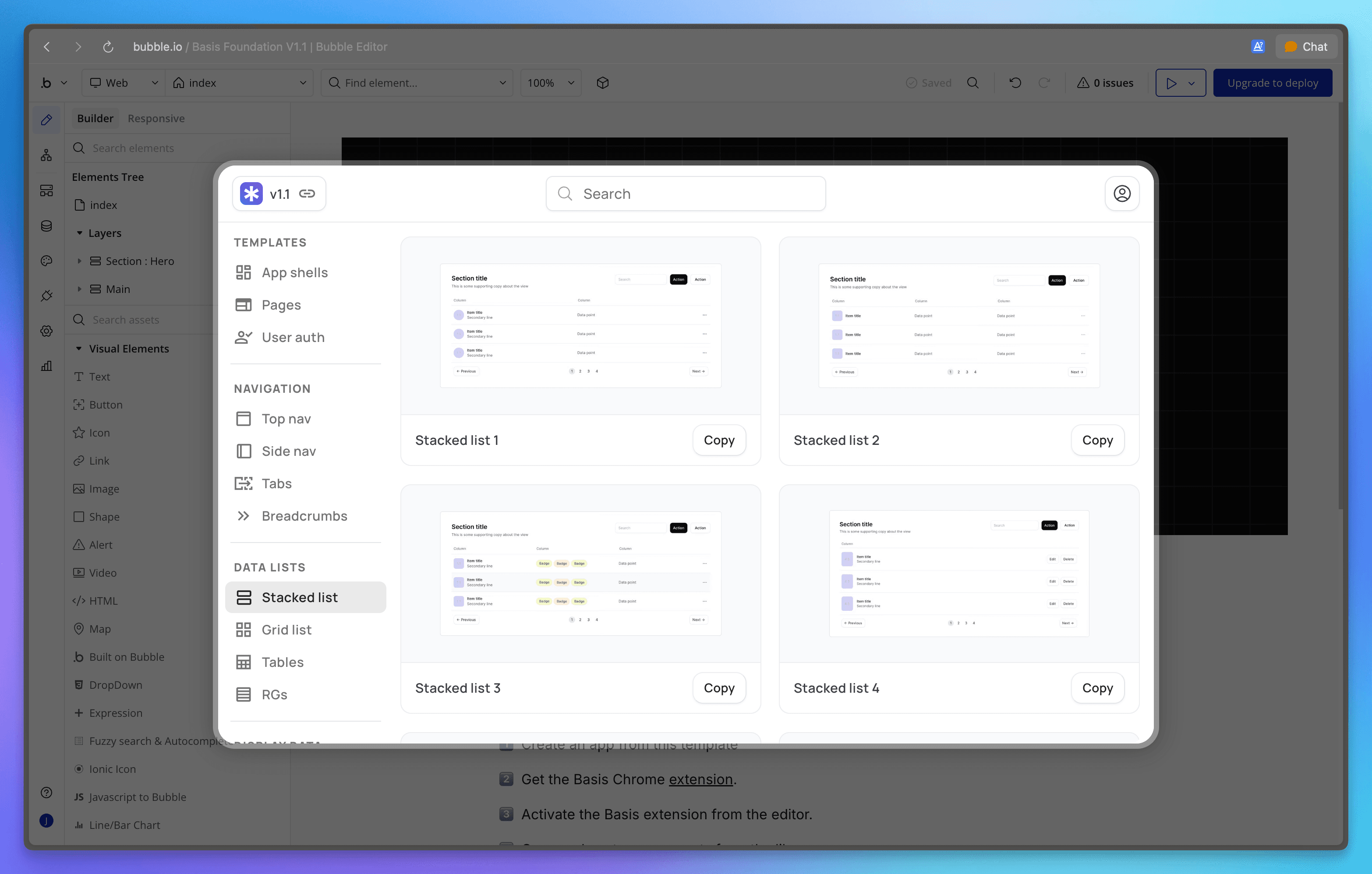The height and width of the screenshot is (874, 1372).
Task: Switch to the Responsive tab
Action: [x=156, y=118]
